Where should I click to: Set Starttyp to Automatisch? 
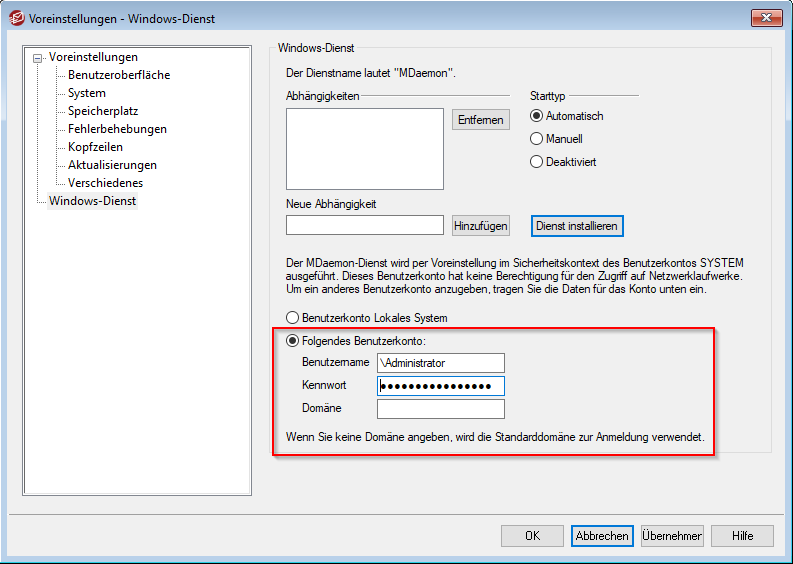click(537, 116)
